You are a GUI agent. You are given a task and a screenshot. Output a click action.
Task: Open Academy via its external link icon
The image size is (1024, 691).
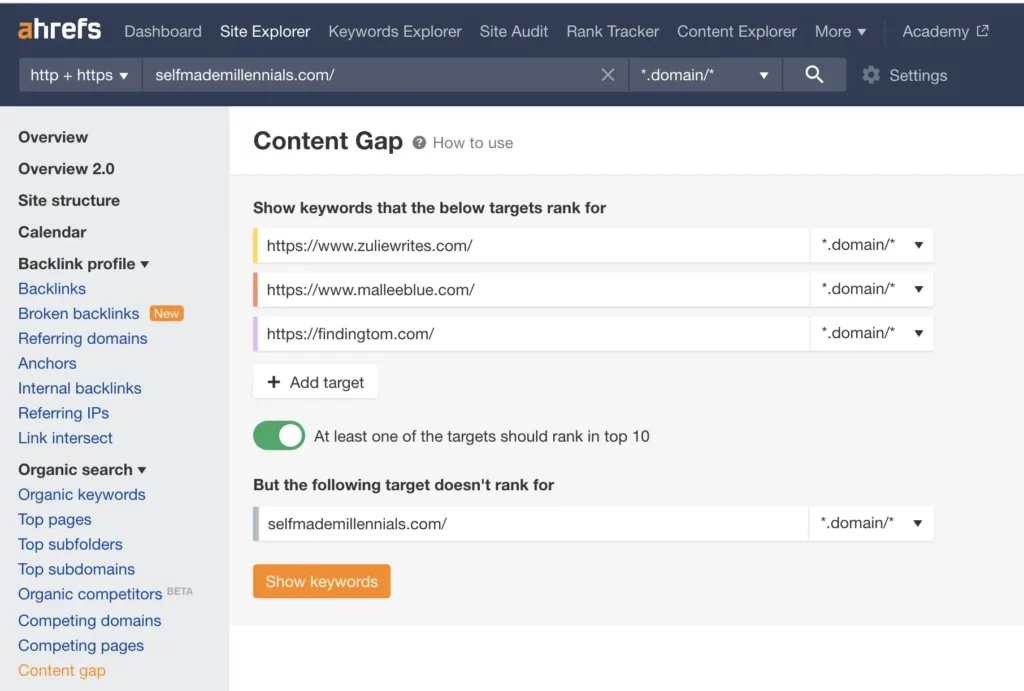pos(981,30)
